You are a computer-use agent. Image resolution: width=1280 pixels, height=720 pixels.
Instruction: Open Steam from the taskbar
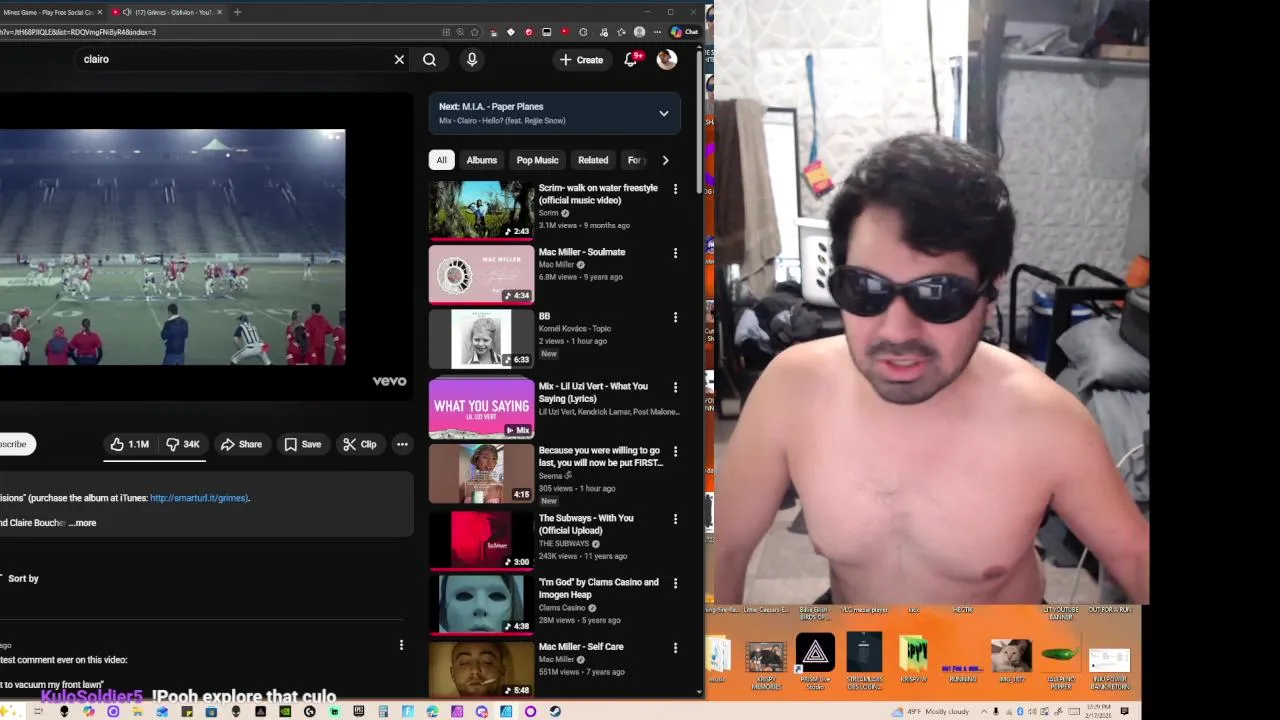[x=555, y=711]
